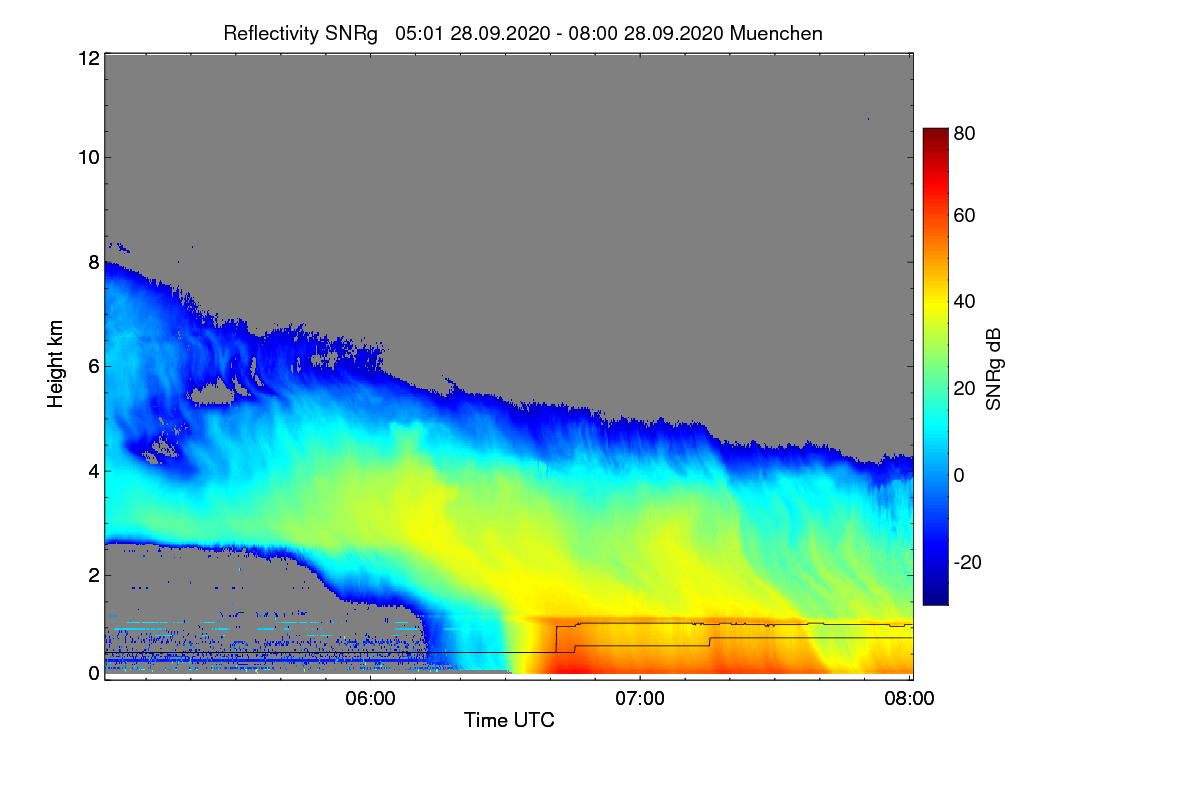Click the SNRg color bar scale
The width and height of the screenshot is (1200, 800).
click(935, 366)
